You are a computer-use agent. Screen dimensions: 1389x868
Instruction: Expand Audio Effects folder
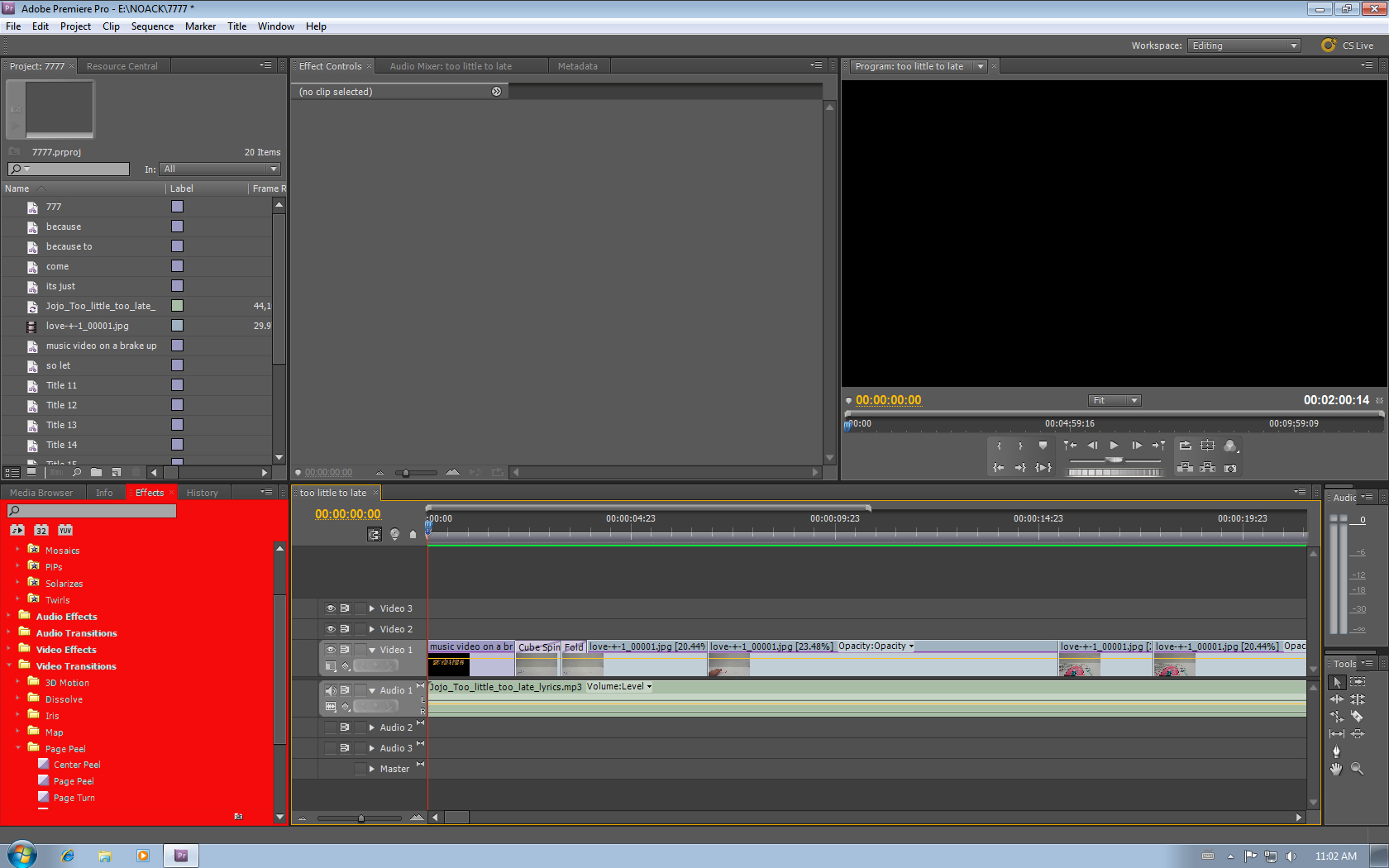tap(8, 616)
